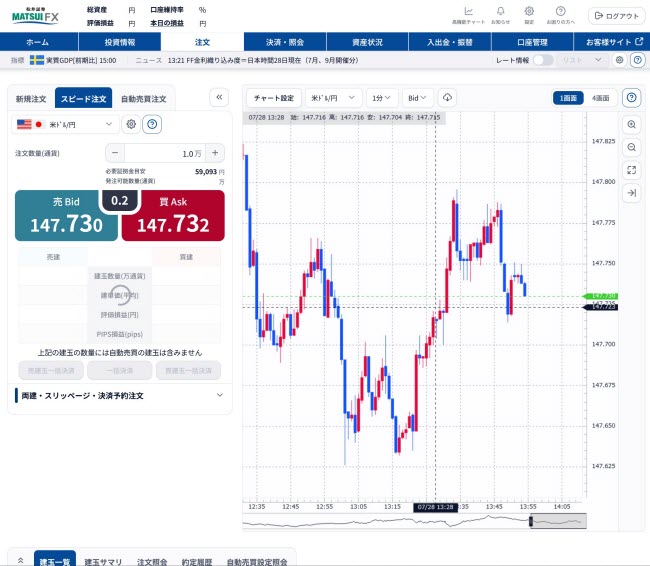This screenshot has width=650, height=566.
Task: Select the 自動売買設定照会 bottom tab
Action: coord(257,561)
